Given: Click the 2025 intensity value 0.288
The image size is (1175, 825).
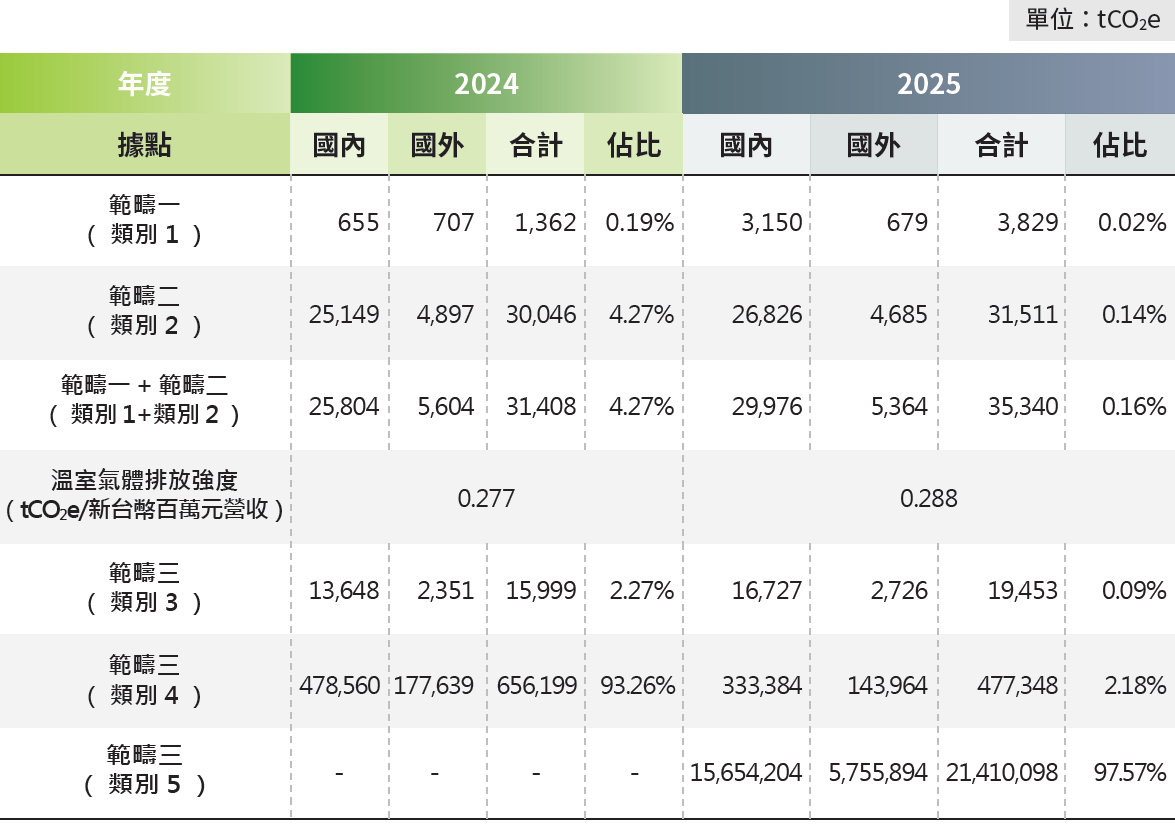Looking at the screenshot, I should click(x=928, y=498).
